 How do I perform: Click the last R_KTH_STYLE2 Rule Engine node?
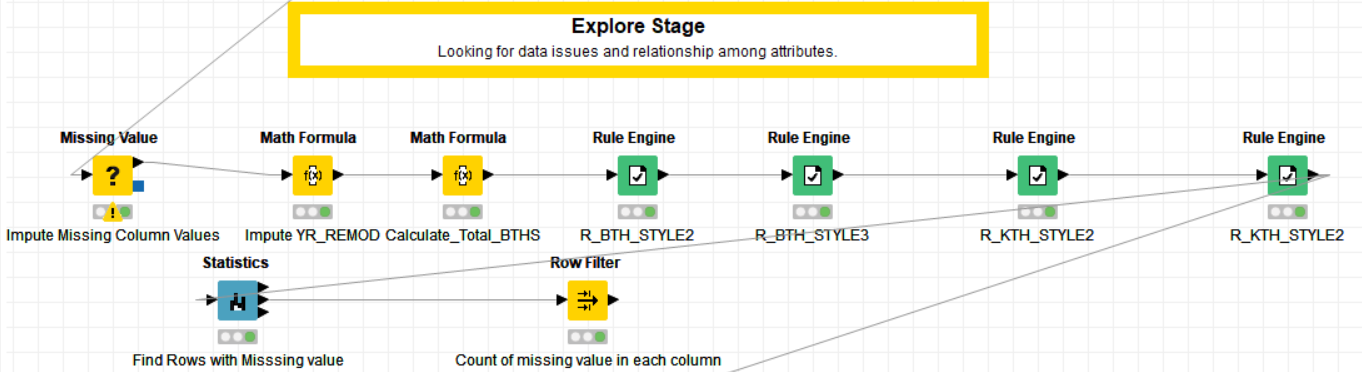pyautogui.click(x=1287, y=175)
